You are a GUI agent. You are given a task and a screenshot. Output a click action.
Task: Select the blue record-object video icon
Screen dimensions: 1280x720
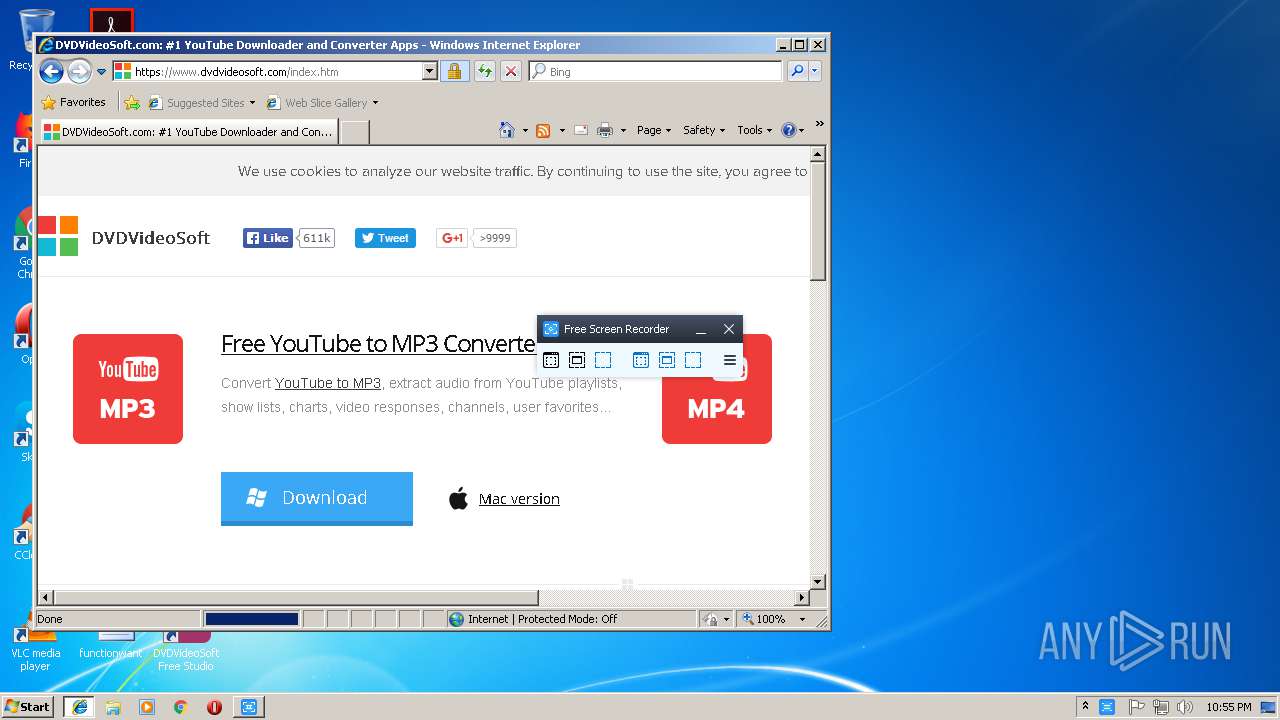click(x=667, y=360)
